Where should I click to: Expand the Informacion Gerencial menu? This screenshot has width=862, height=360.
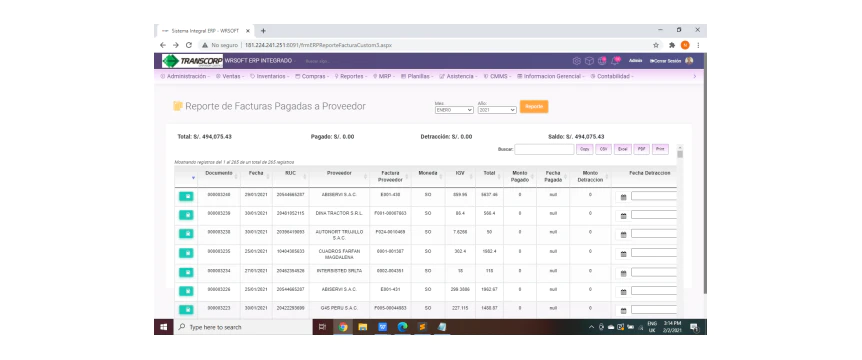pos(551,76)
